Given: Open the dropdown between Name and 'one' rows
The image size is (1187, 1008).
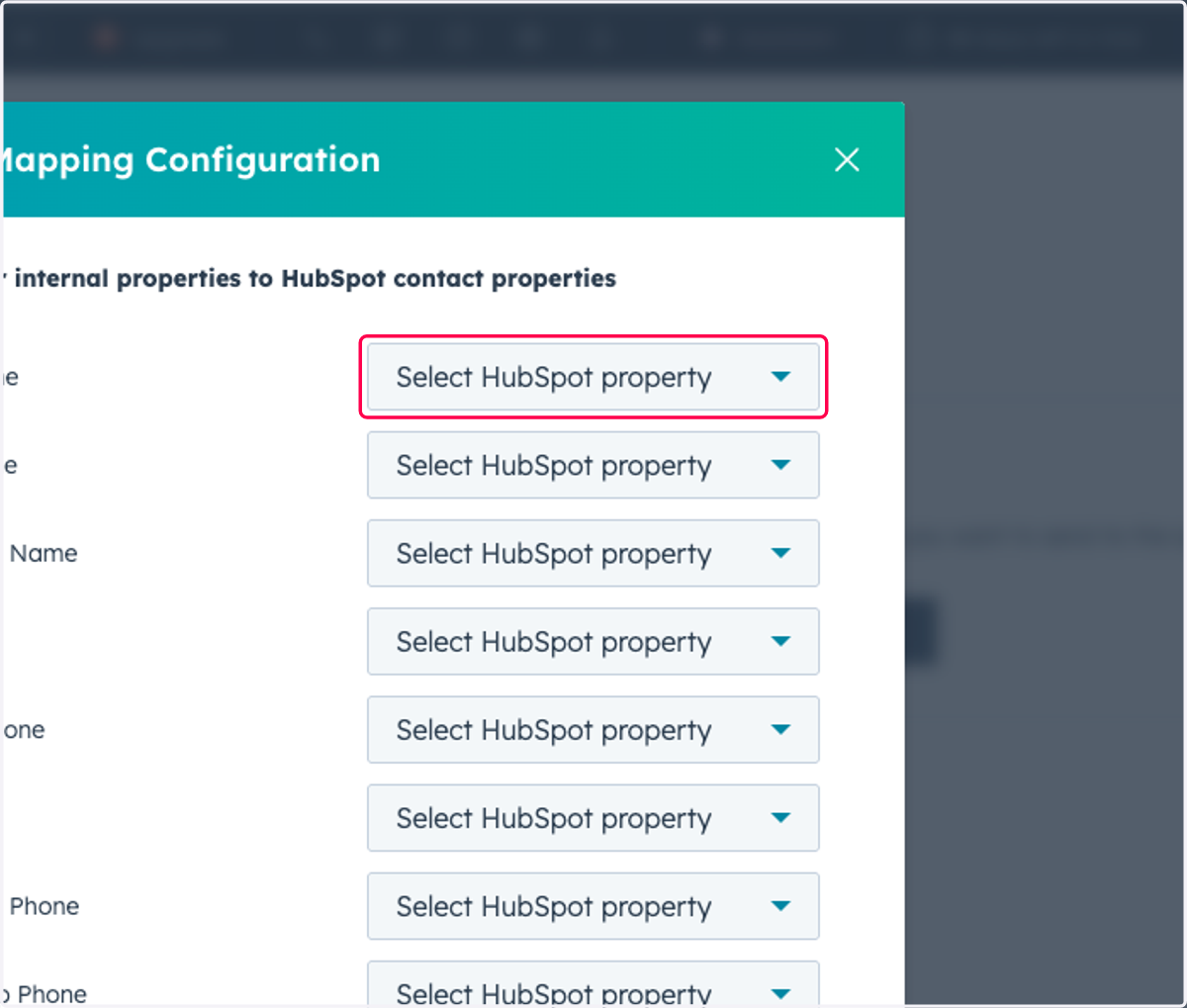Looking at the screenshot, I should pyautogui.click(x=593, y=641).
